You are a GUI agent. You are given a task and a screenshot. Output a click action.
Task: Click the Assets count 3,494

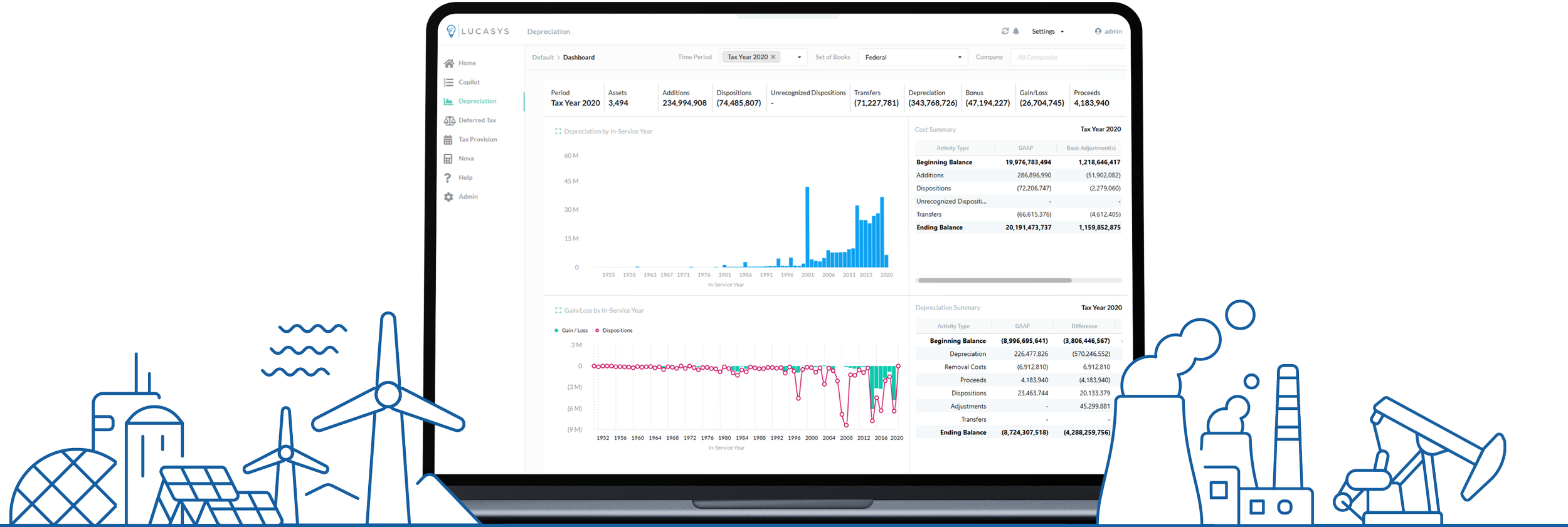(618, 103)
